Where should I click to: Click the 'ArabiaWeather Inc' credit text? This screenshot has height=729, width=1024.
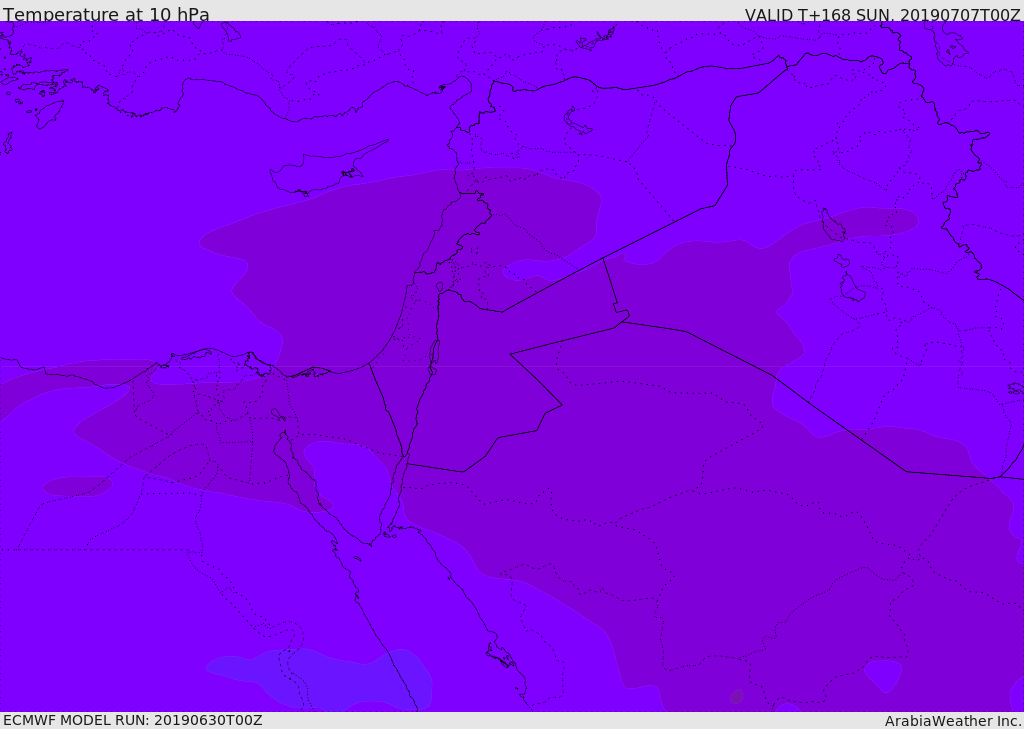click(x=953, y=721)
